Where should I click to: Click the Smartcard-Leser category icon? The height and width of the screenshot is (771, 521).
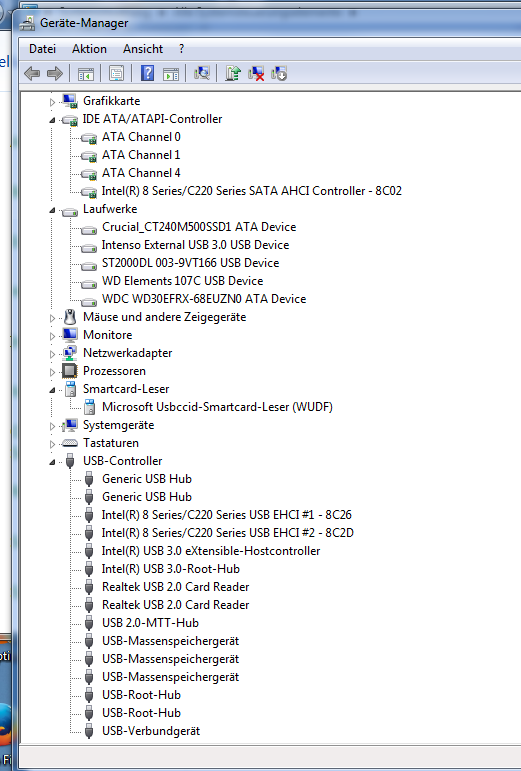click(70, 389)
